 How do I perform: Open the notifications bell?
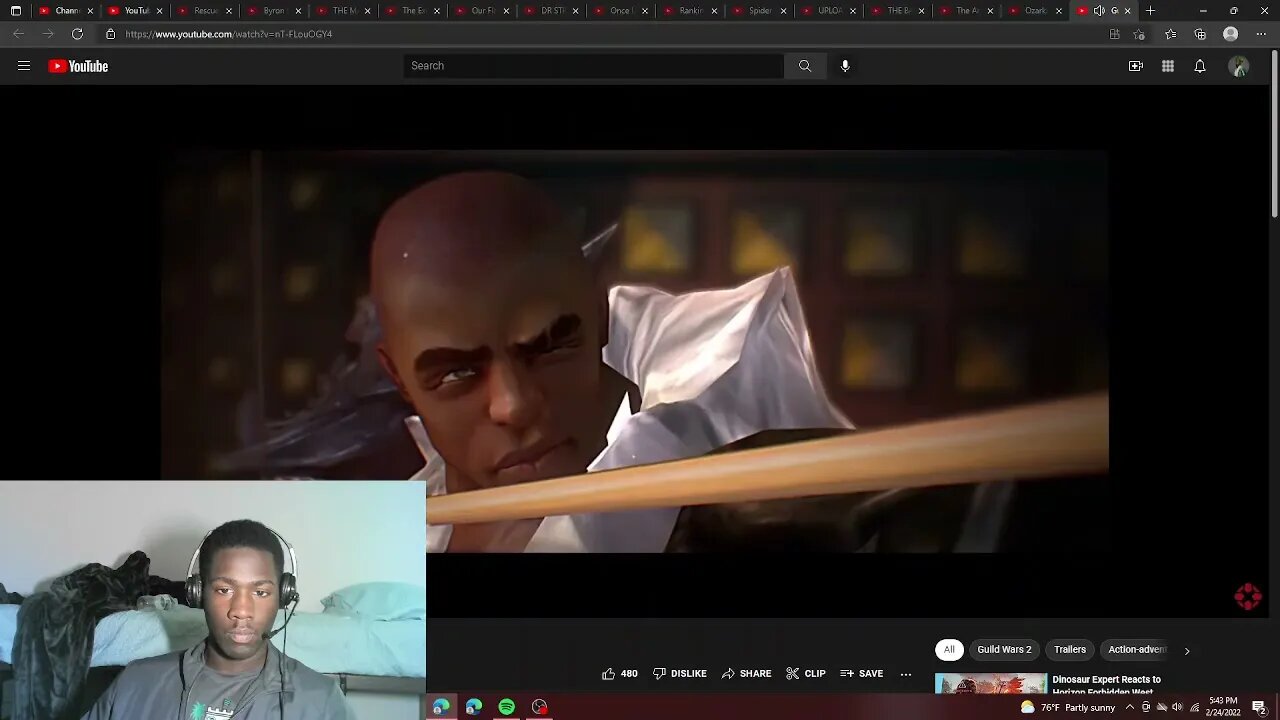tap(1200, 66)
